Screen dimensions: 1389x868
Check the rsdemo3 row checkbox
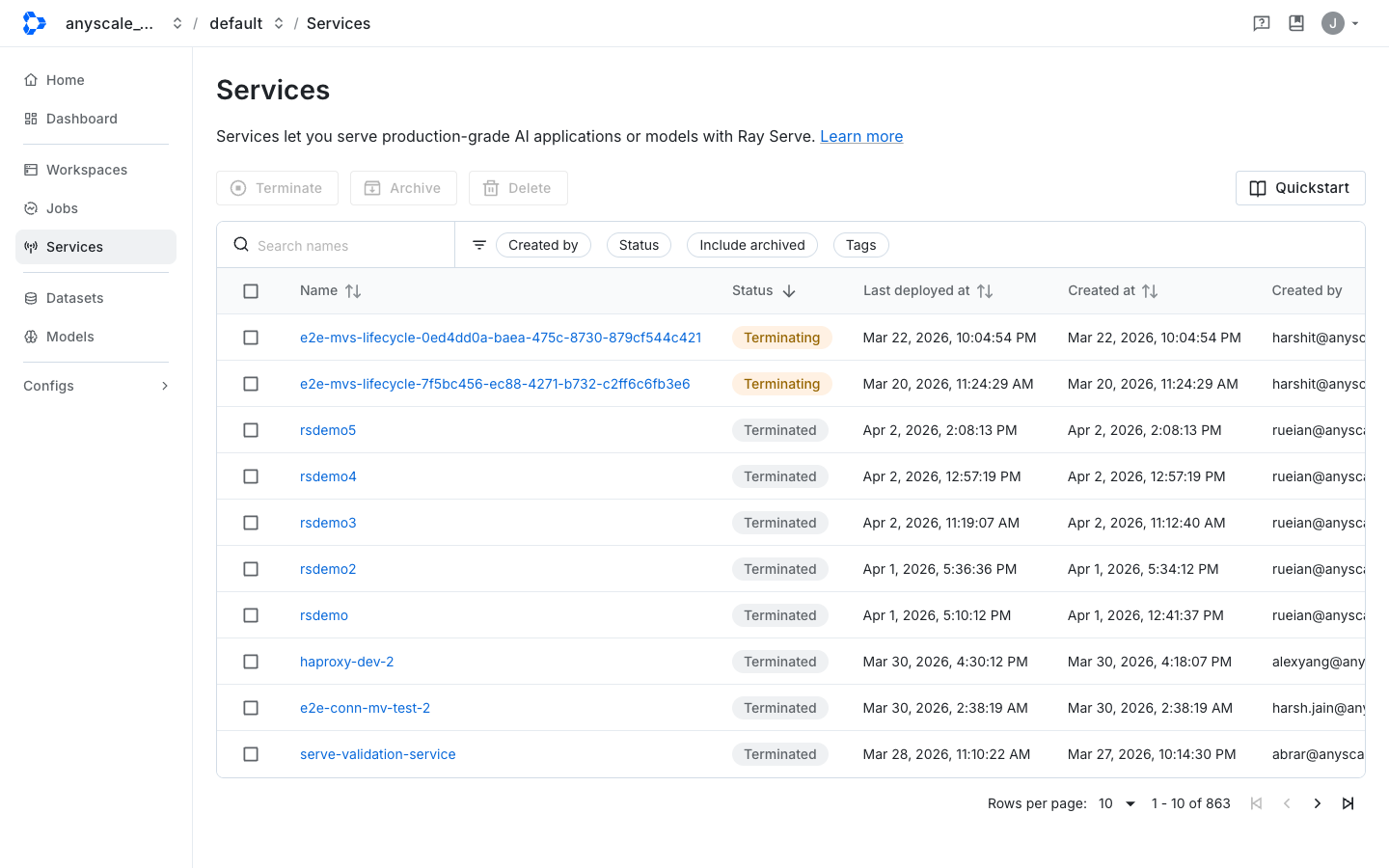[251, 523]
